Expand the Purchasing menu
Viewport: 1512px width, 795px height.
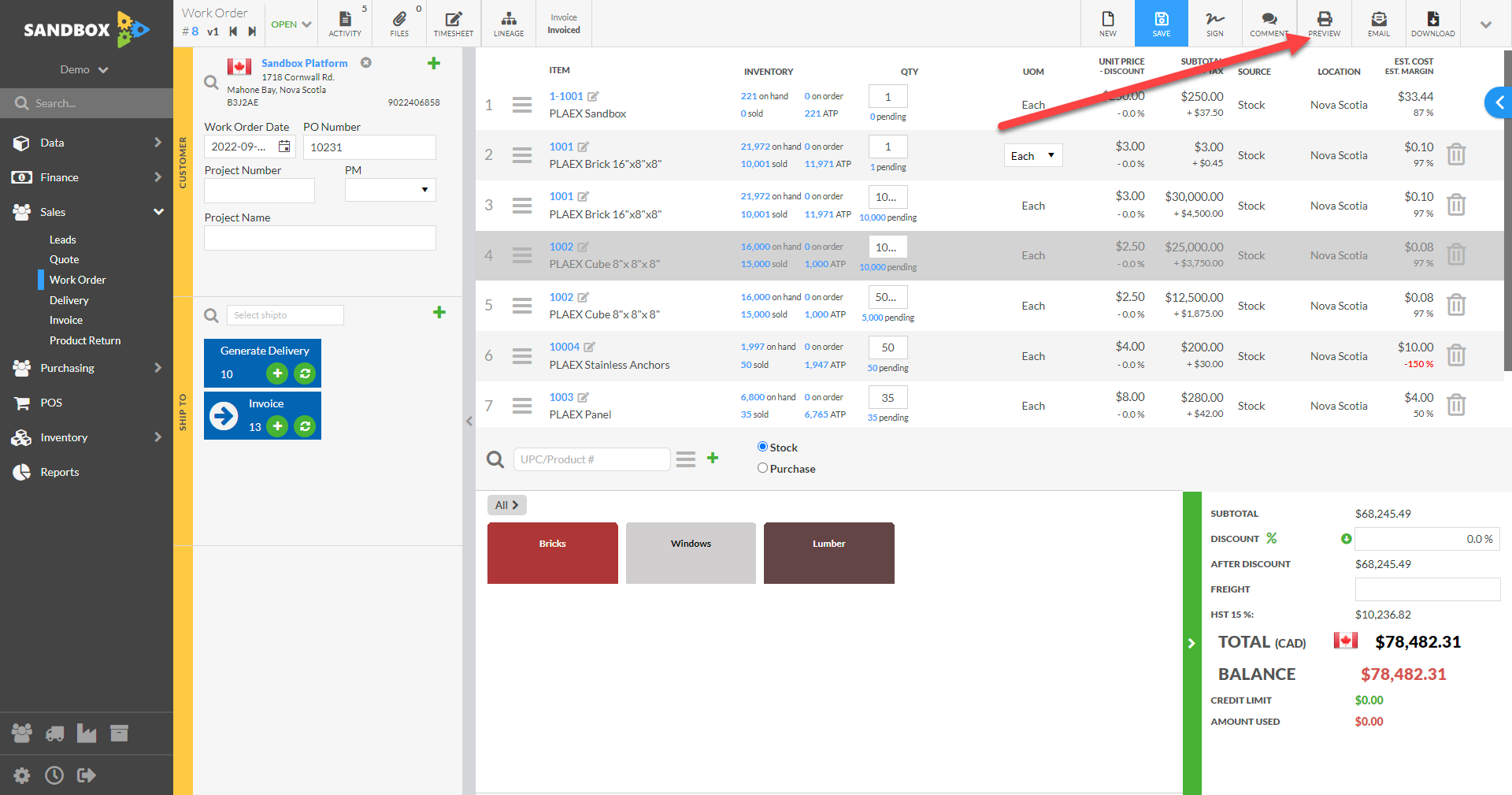[87, 368]
